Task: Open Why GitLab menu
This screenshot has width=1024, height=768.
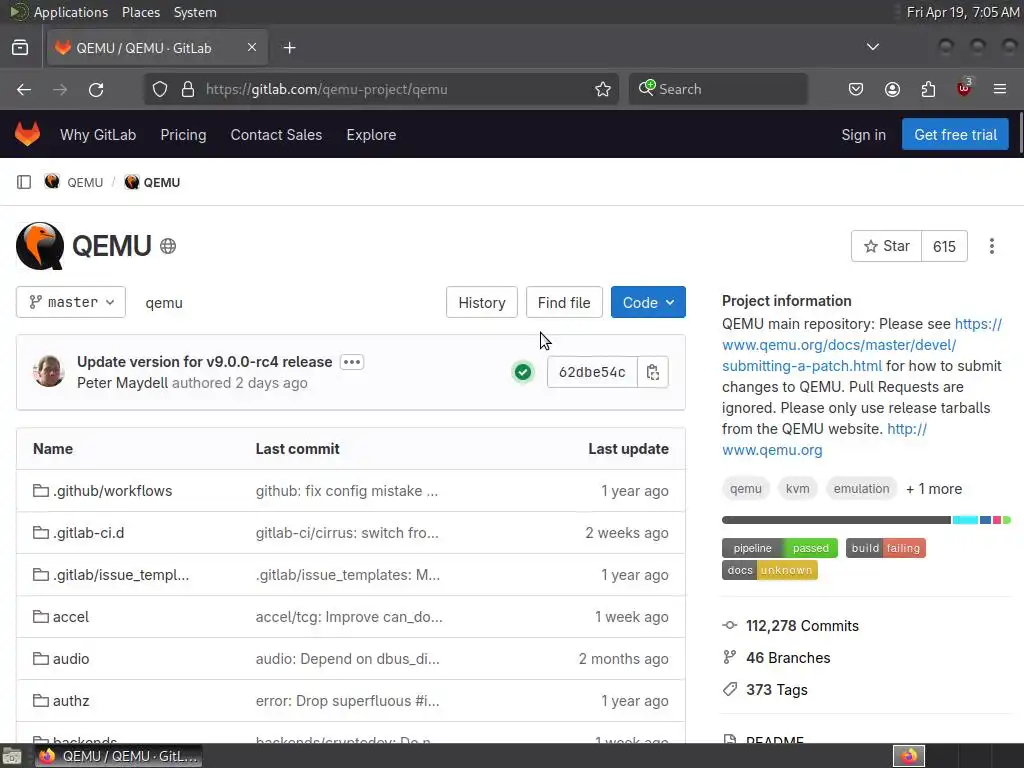Action: pyautogui.click(x=98, y=135)
